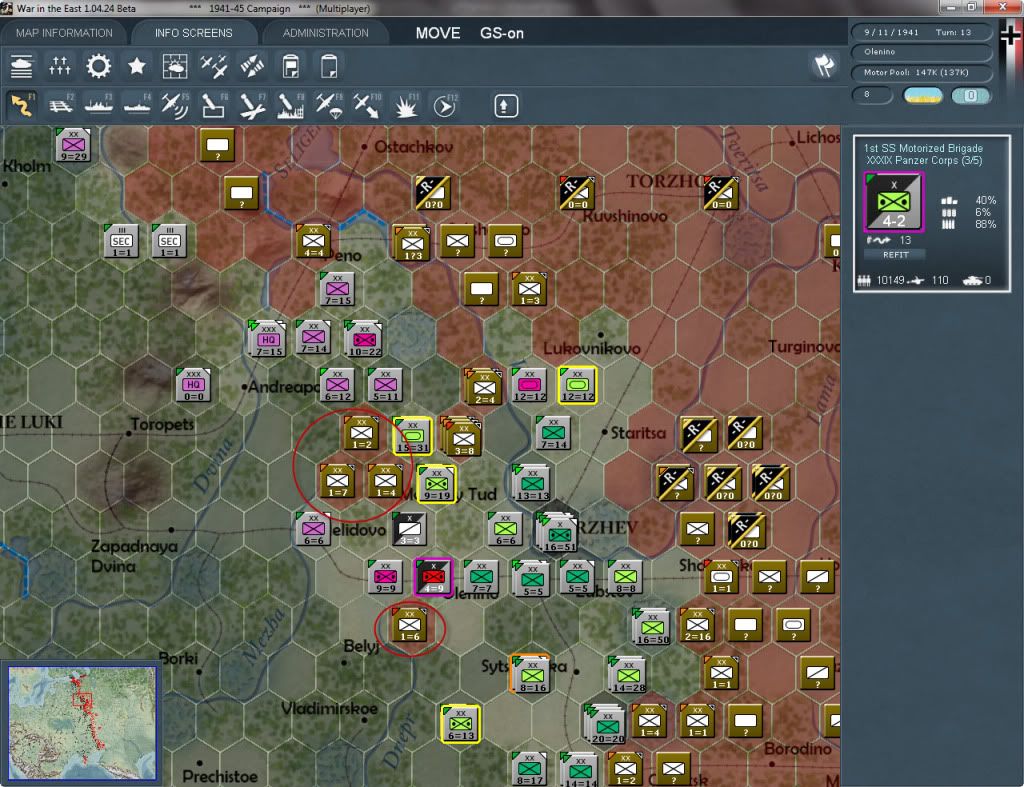
Task: Select the 13=13 green unit counter
Action: tap(532, 483)
